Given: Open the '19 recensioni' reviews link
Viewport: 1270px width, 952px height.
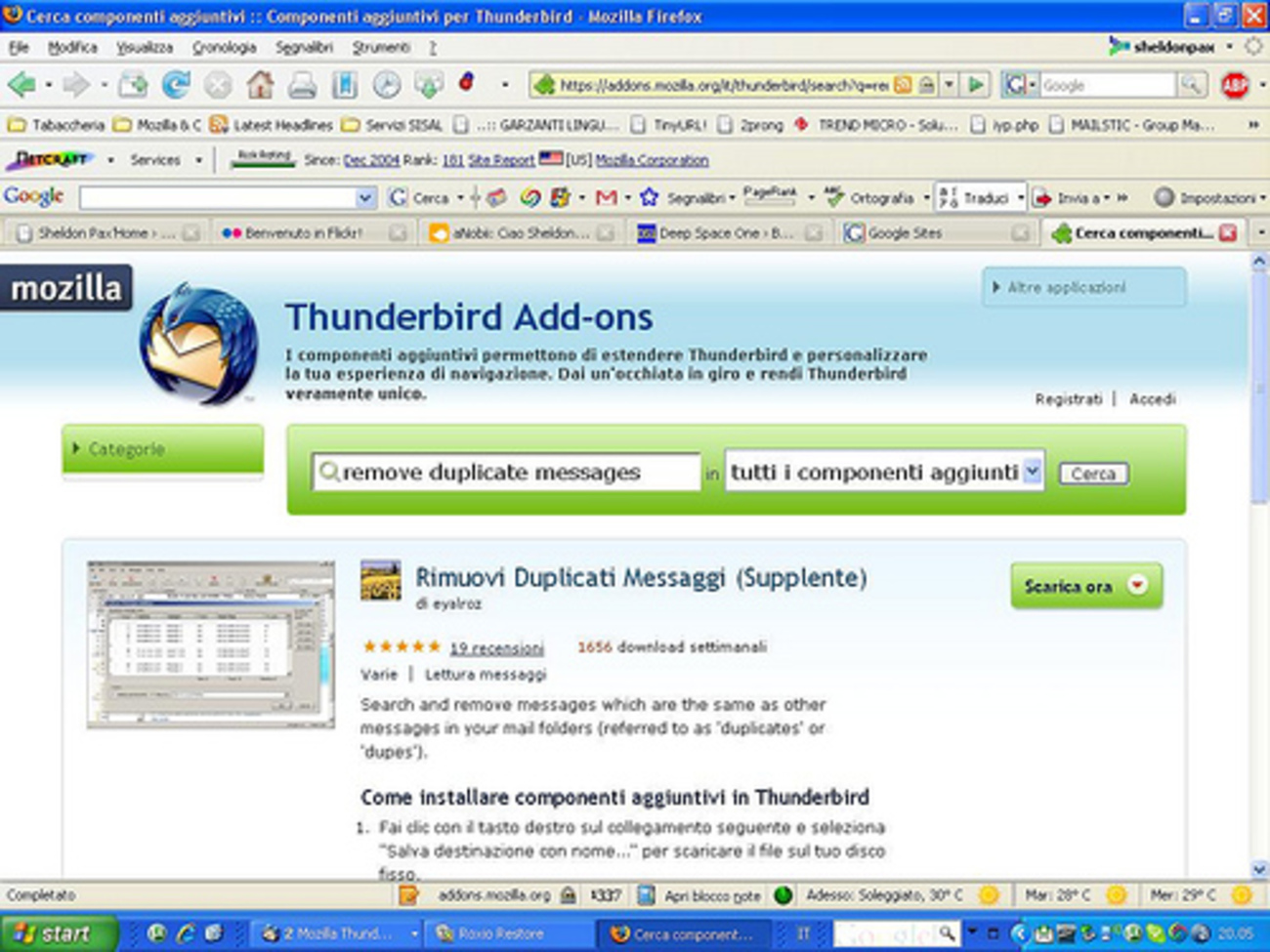Looking at the screenshot, I should point(496,647).
